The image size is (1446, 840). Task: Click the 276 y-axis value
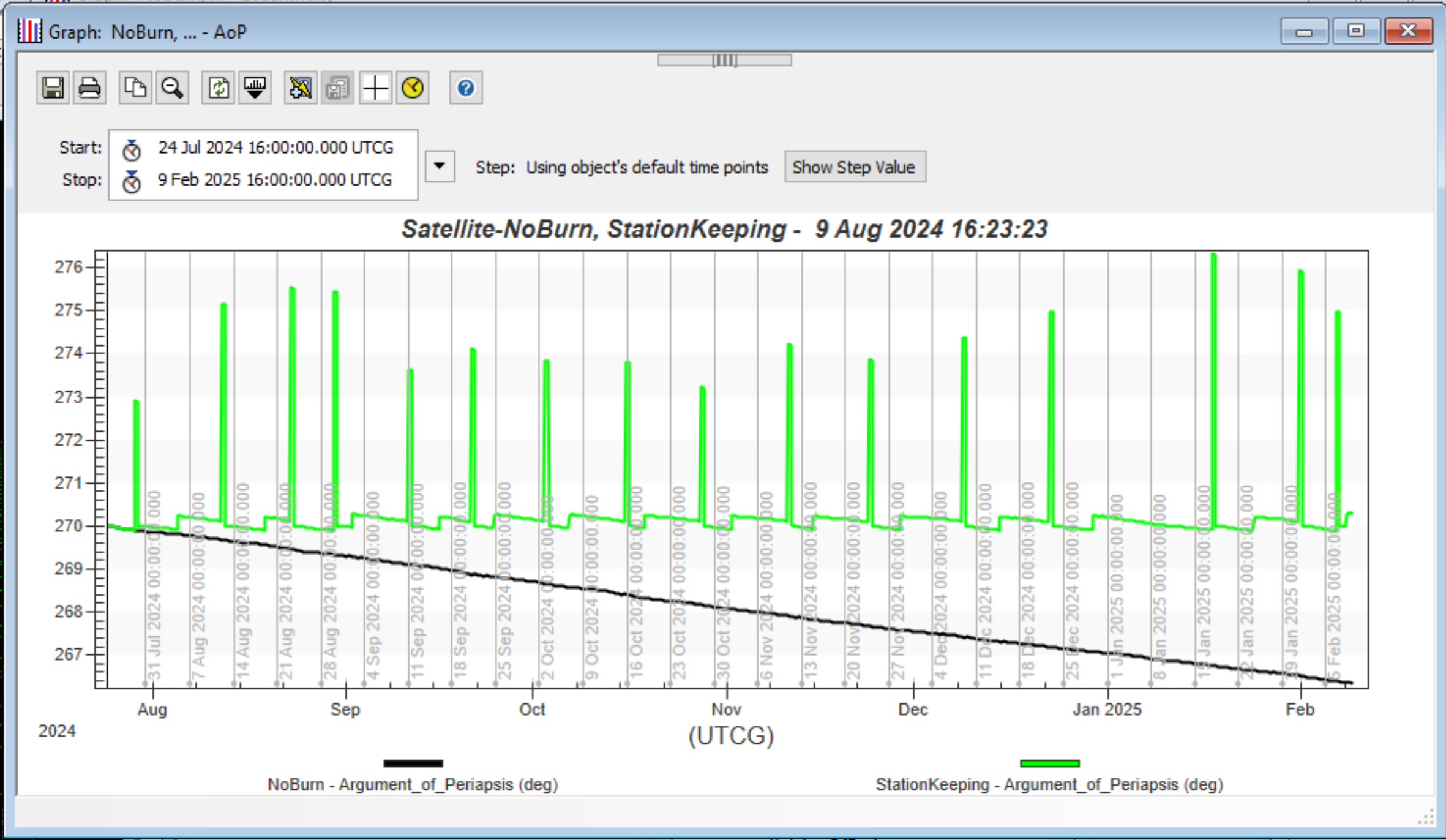click(69, 267)
